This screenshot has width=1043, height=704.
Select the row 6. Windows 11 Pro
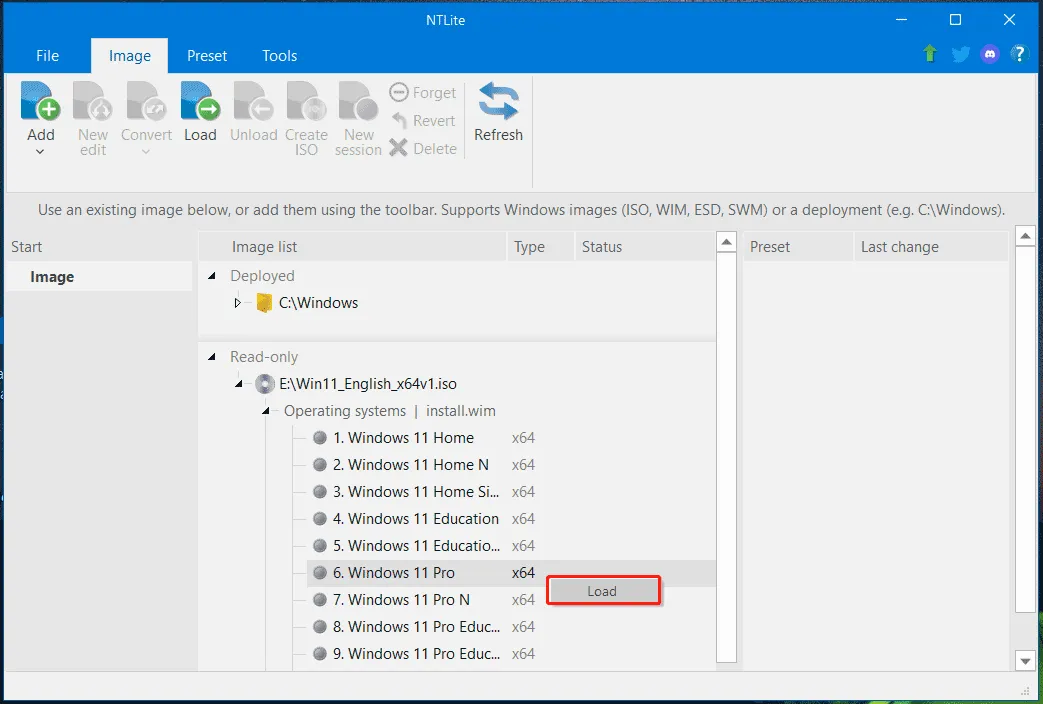coord(511,572)
